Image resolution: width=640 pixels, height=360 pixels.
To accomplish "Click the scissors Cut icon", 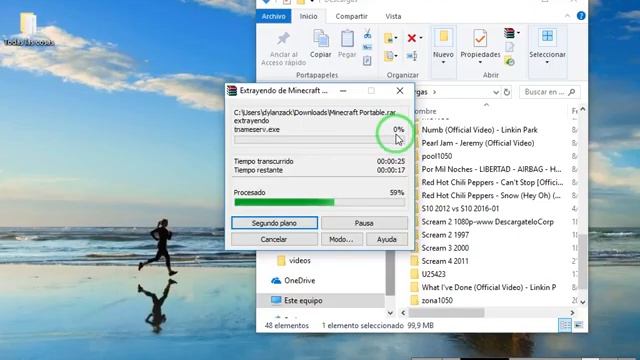I will coord(367,34).
